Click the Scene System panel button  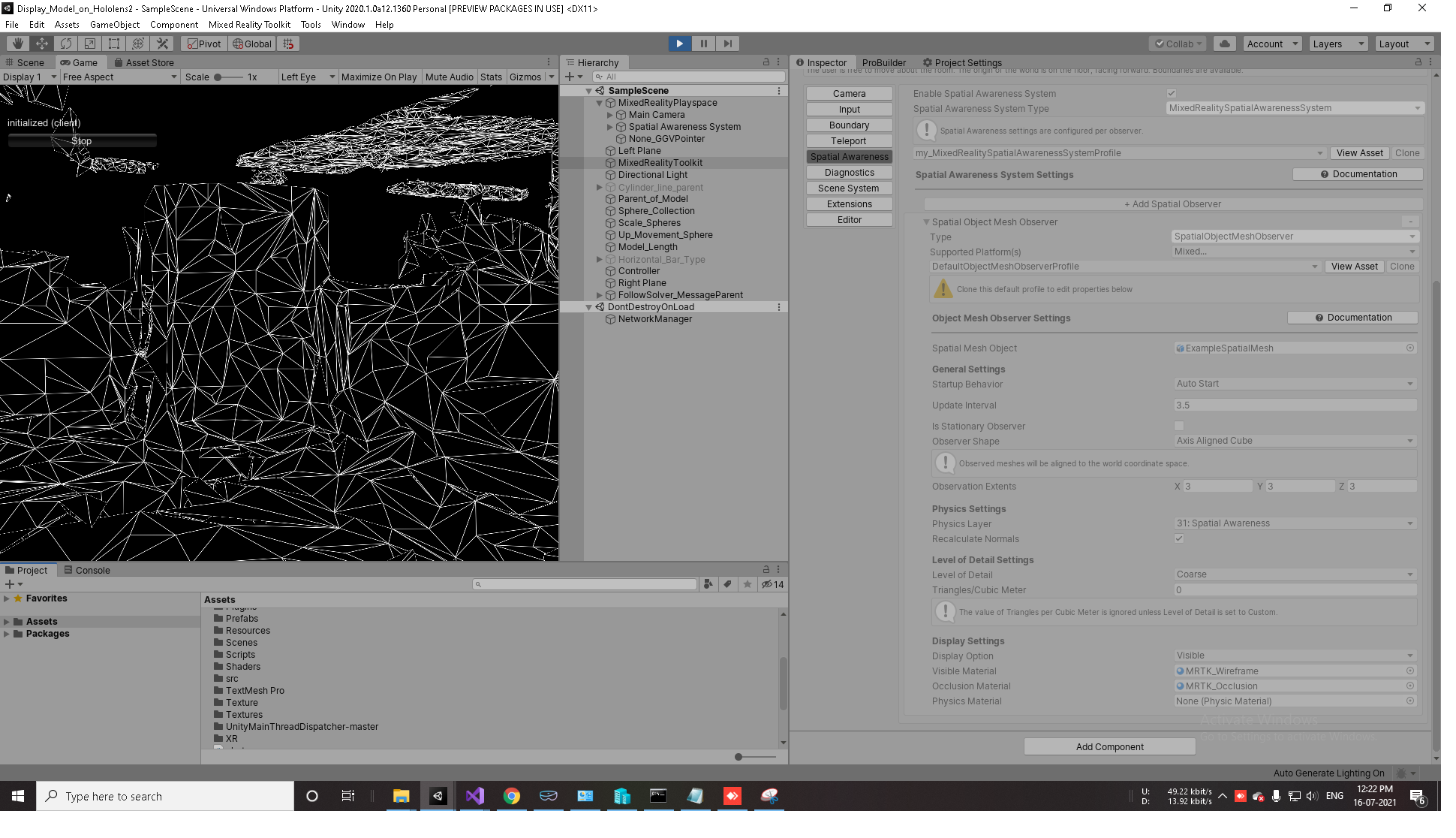coord(849,188)
